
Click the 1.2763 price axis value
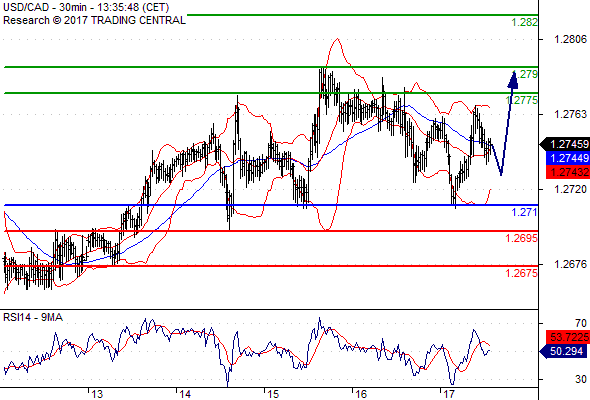pos(570,114)
